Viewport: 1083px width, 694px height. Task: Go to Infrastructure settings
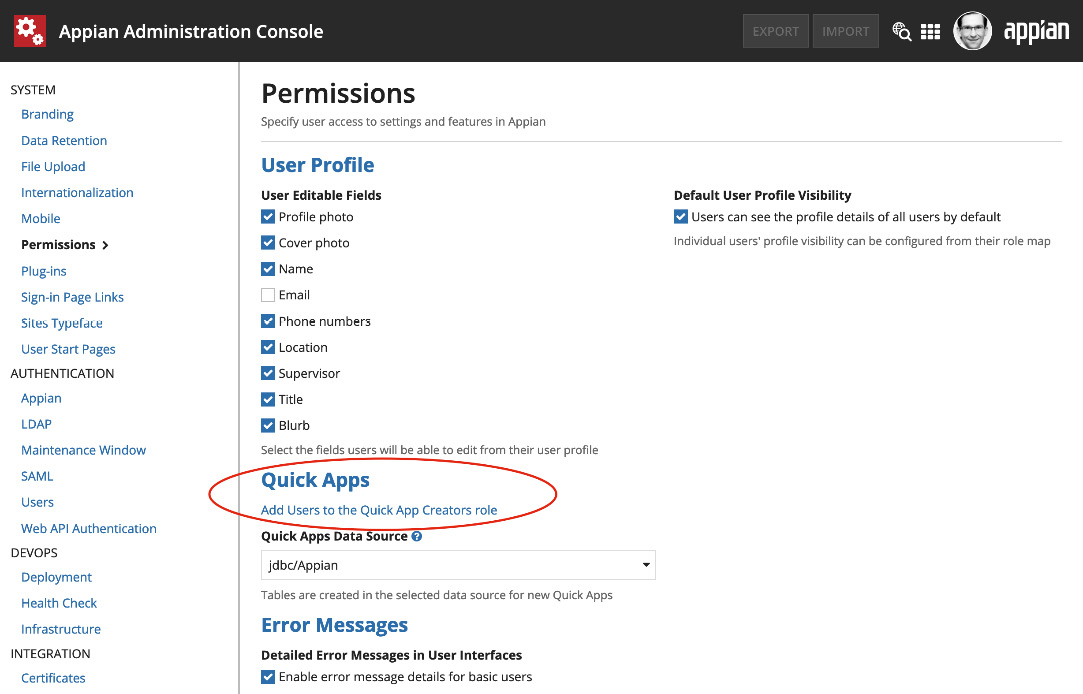coord(61,629)
